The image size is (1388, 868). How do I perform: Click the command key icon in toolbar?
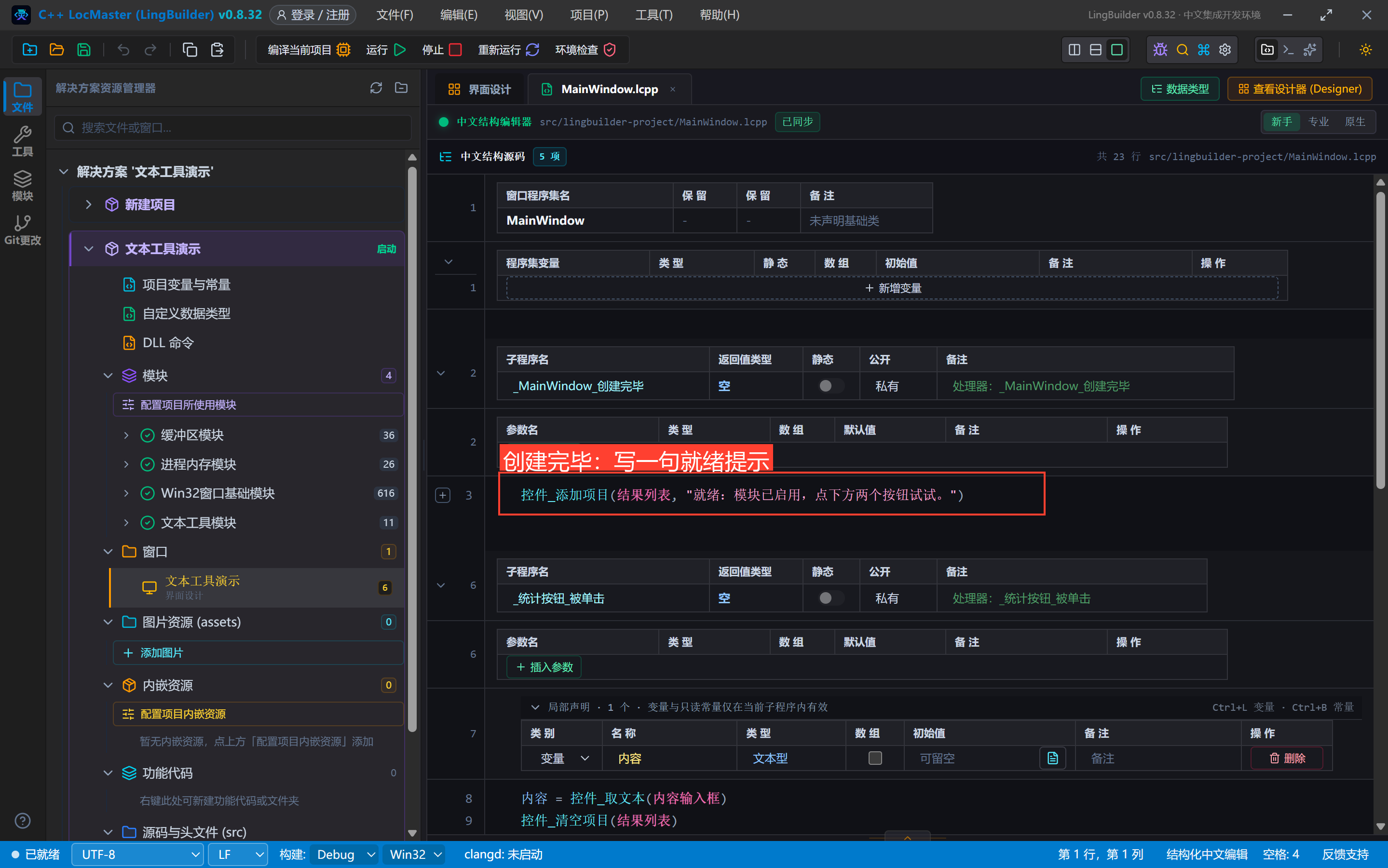1204,50
